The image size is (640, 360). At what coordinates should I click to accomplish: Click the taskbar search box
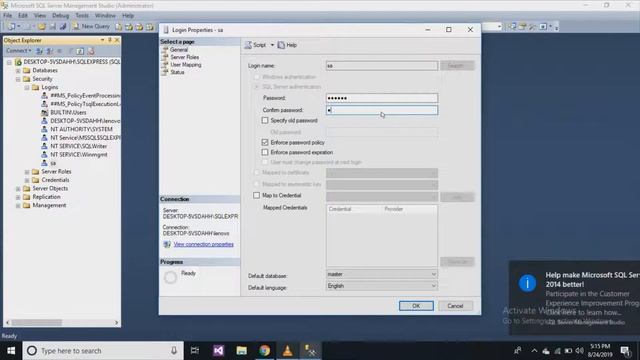click(x=103, y=351)
